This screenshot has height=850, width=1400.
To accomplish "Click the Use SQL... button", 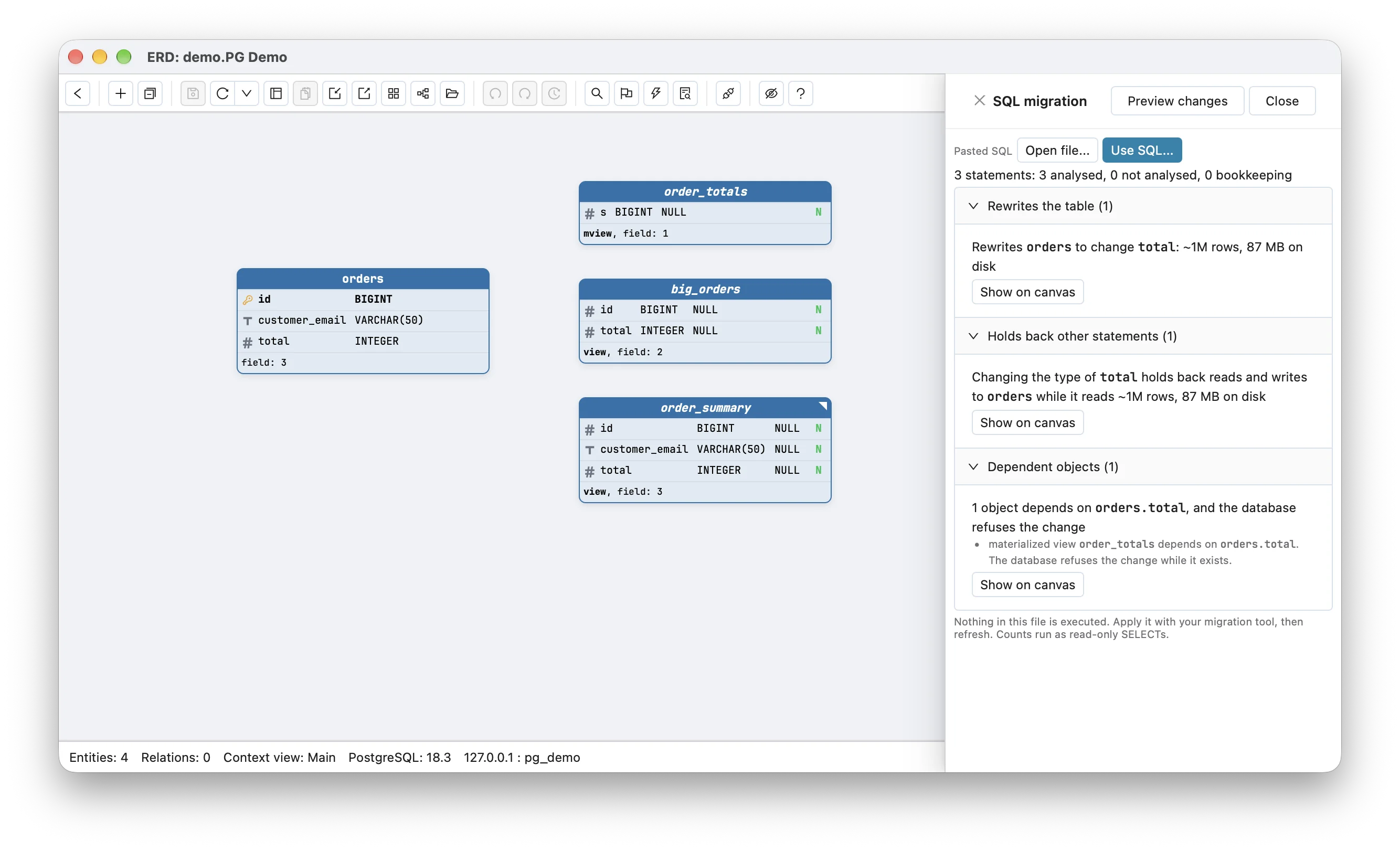I will tap(1142, 151).
